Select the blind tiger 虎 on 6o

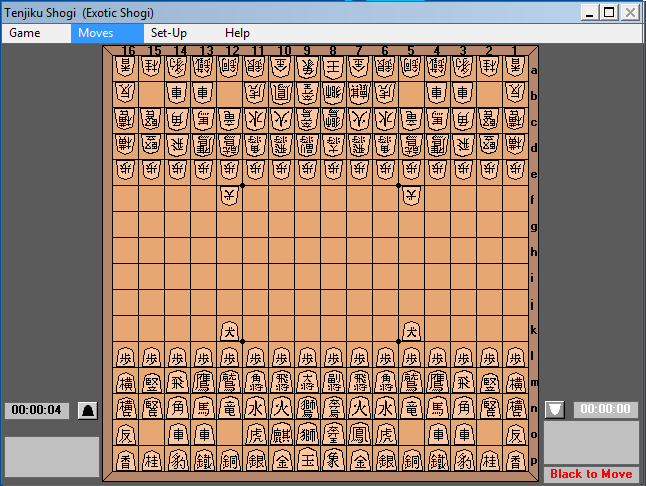[x=385, y=434]
